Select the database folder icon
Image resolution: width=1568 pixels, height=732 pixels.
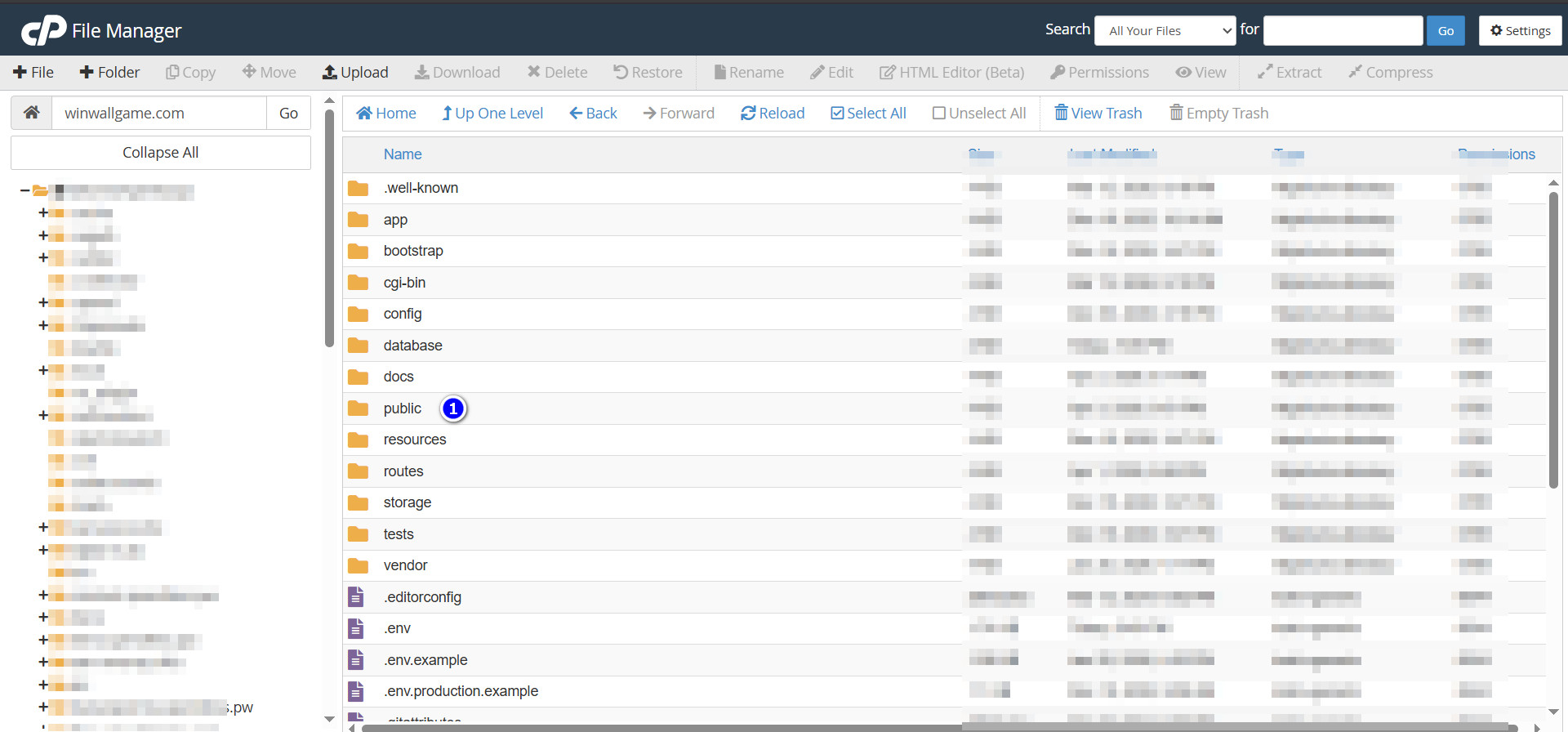click(358, 346)
